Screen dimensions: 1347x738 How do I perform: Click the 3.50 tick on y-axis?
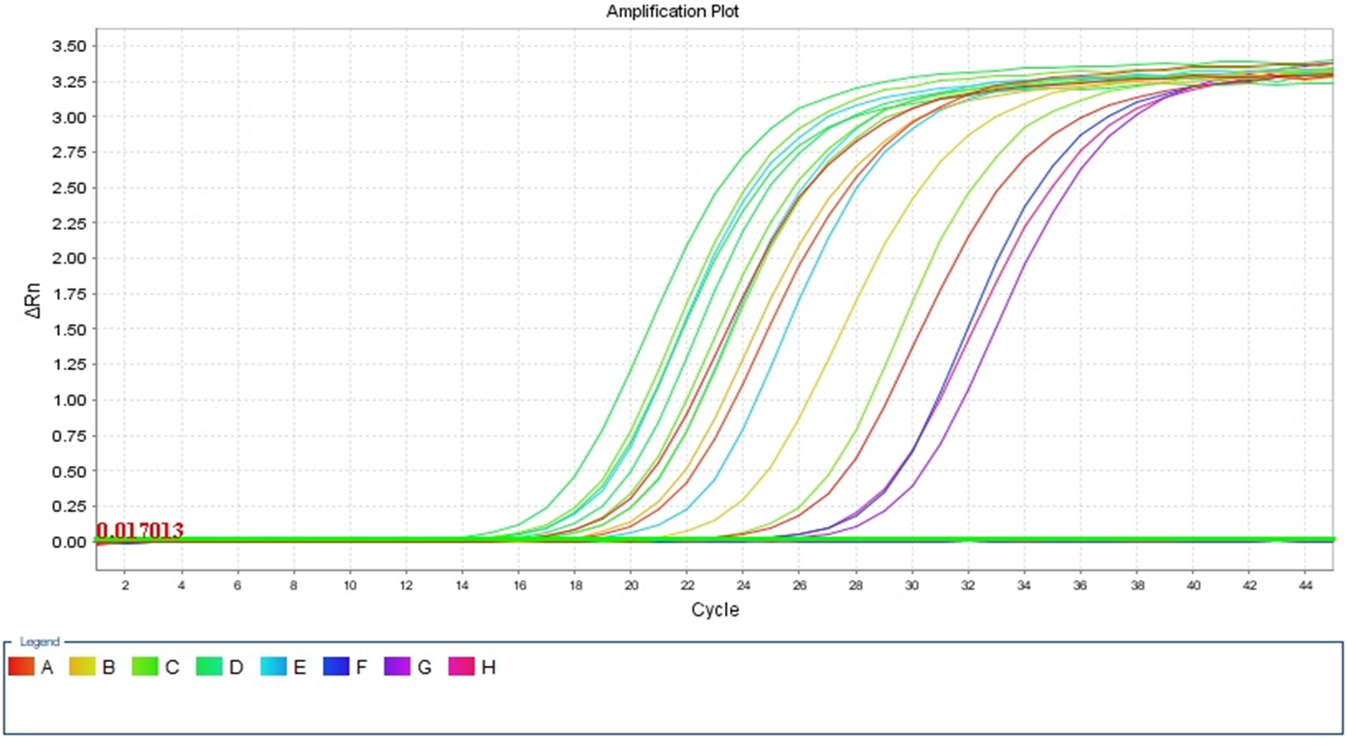pos(70,46)
